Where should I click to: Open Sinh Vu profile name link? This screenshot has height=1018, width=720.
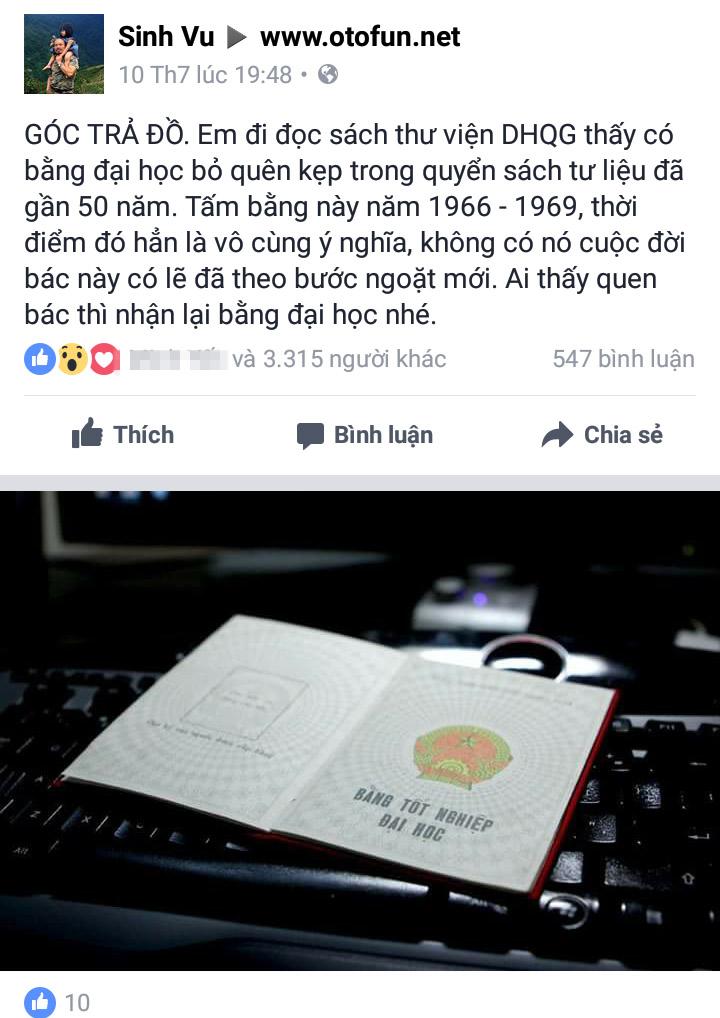tap(166, 36)
